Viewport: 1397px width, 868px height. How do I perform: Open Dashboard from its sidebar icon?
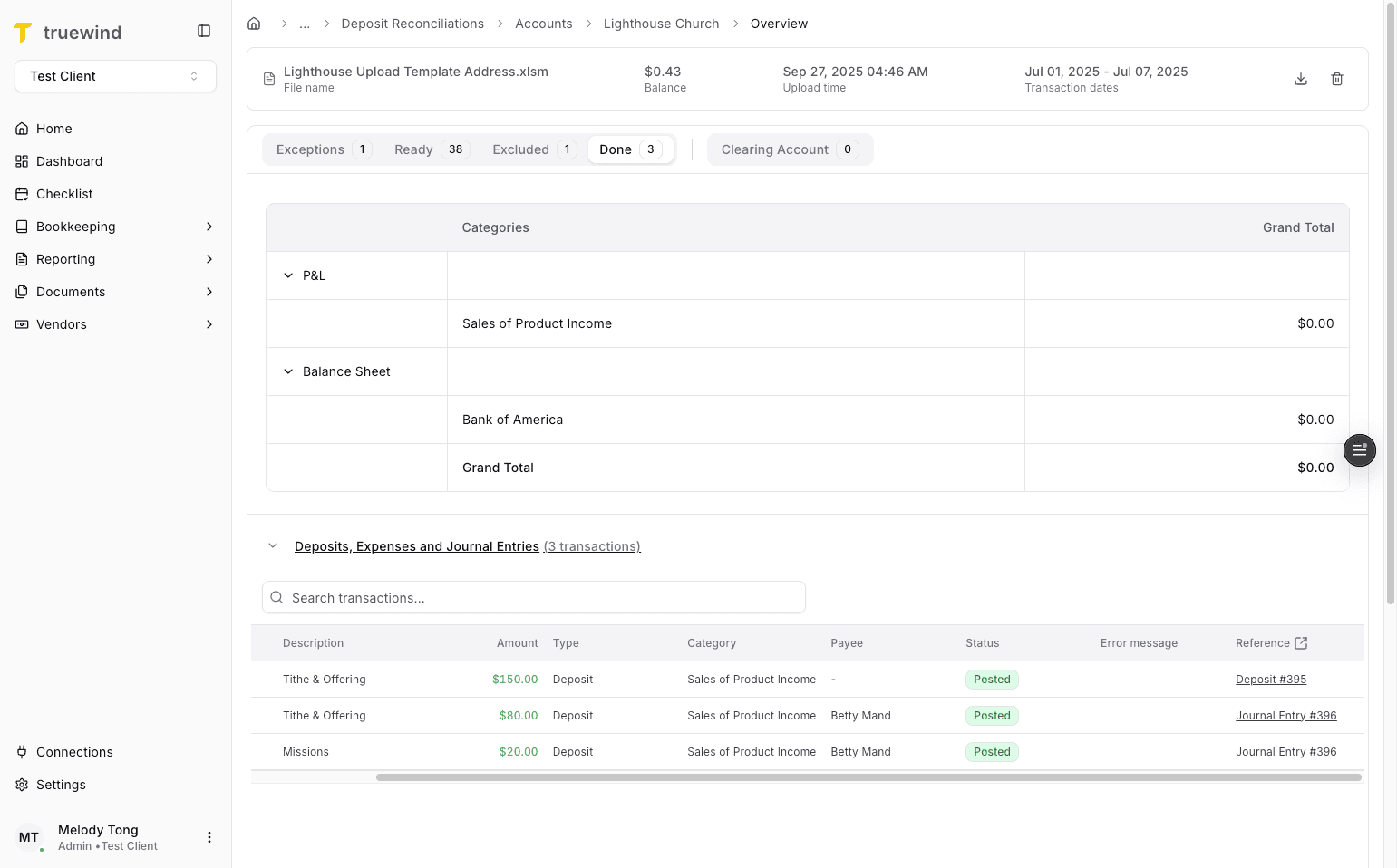coord(20,160)
